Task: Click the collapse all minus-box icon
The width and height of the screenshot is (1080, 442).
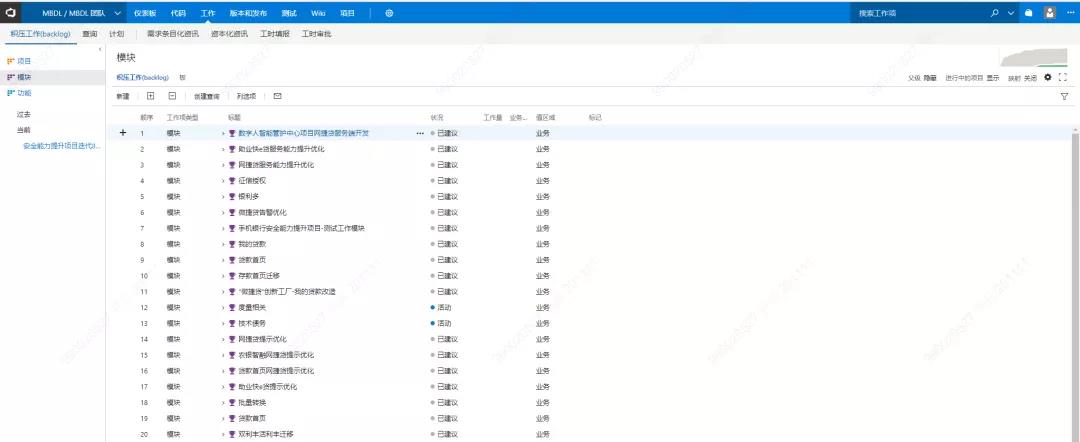Action: coord(172,96)
